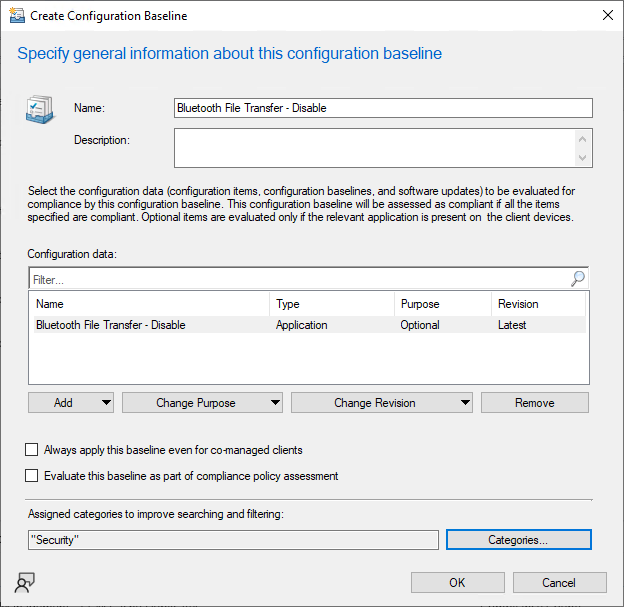Expand the Change Revision dropdown
Viewport: 624px width, 607px height.
pyautogui.click(x=382, y=403)
